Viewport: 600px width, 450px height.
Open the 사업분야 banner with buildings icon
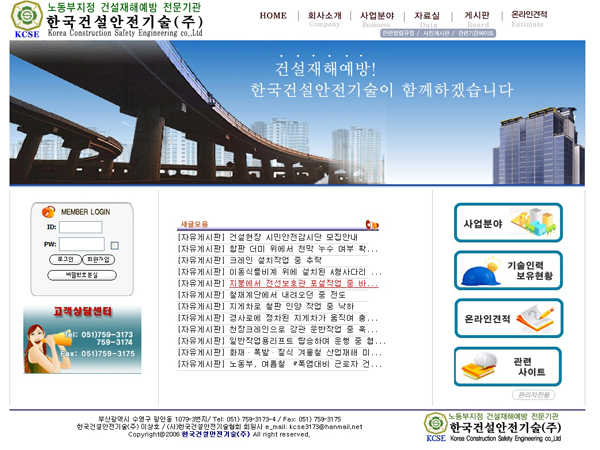coord(507,223)
